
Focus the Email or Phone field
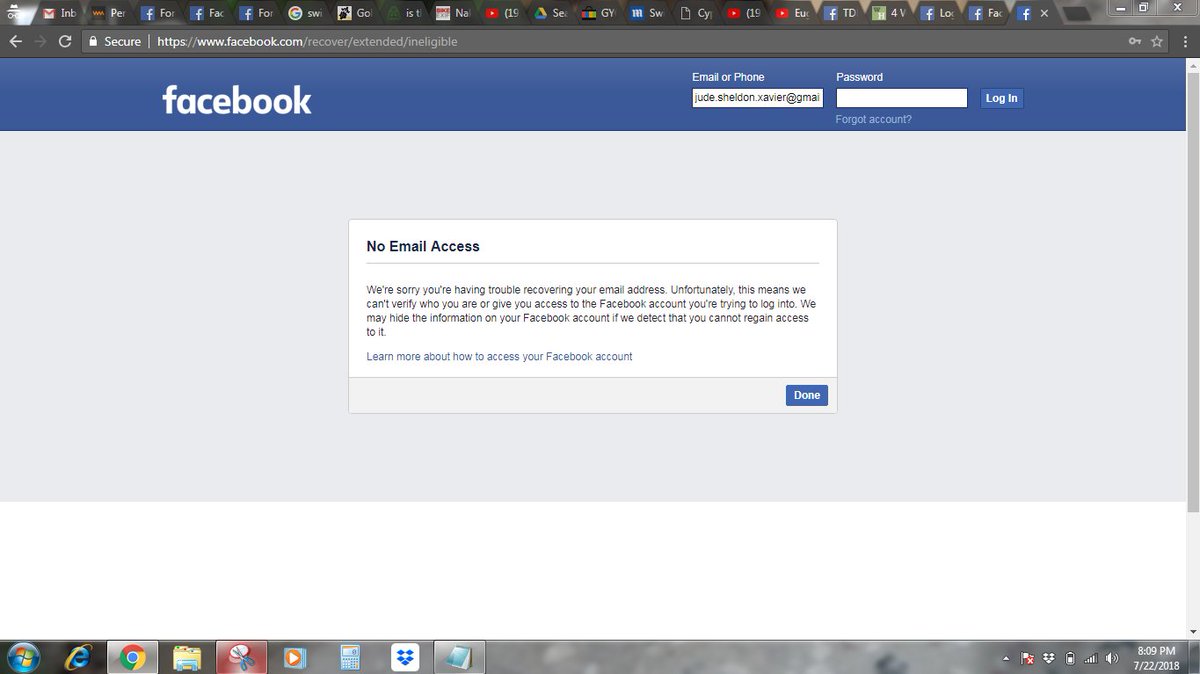[757, 98]
